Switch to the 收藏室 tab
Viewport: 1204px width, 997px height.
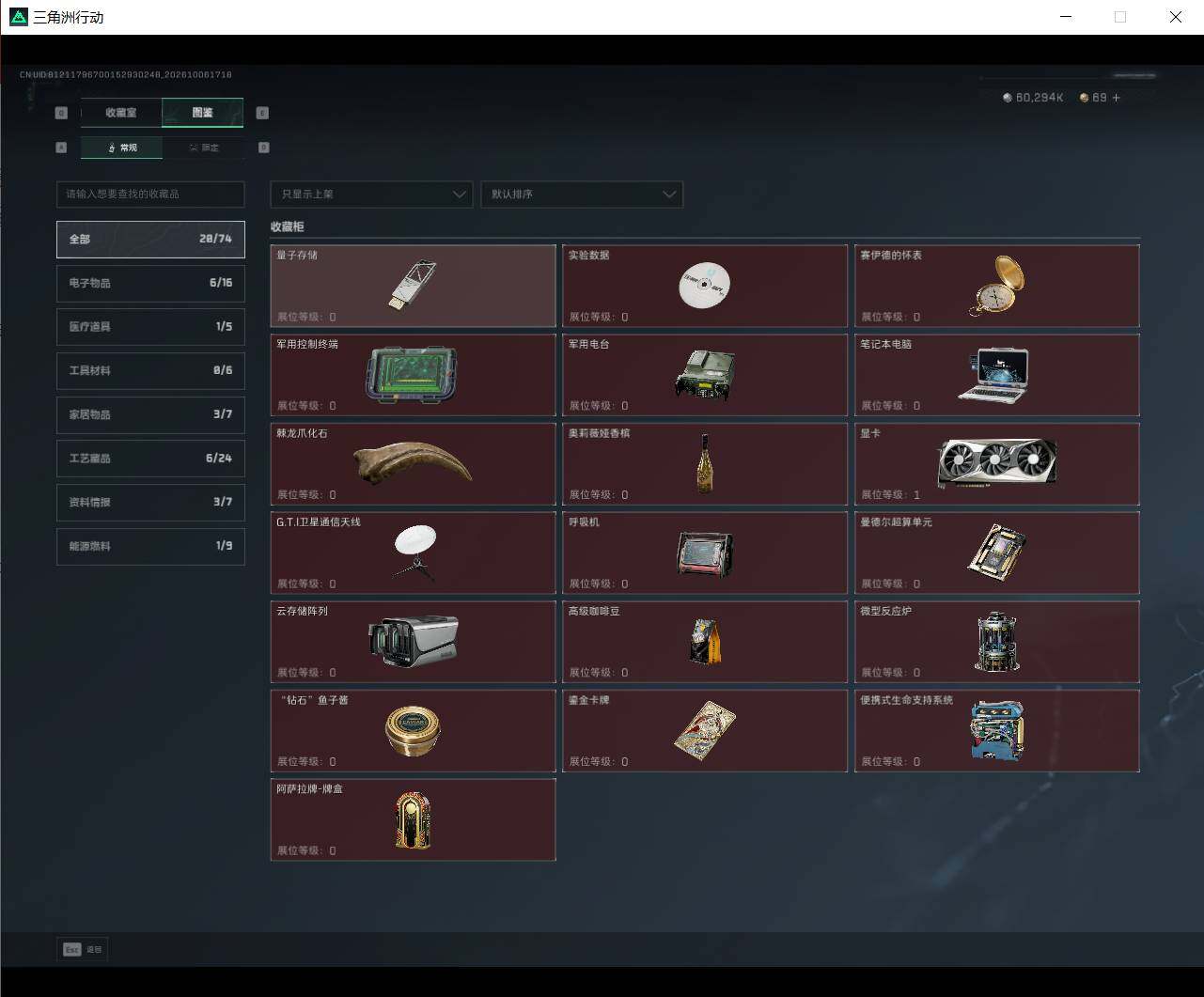coord(121,113)
